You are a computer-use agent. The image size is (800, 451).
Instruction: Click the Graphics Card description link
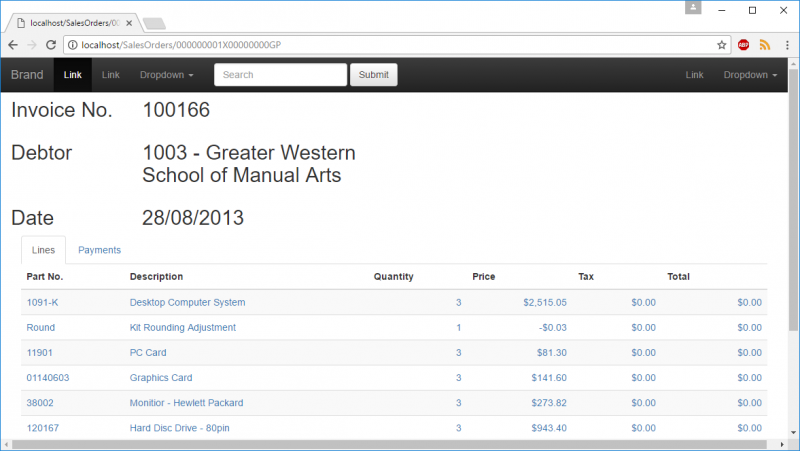[162, 378]
